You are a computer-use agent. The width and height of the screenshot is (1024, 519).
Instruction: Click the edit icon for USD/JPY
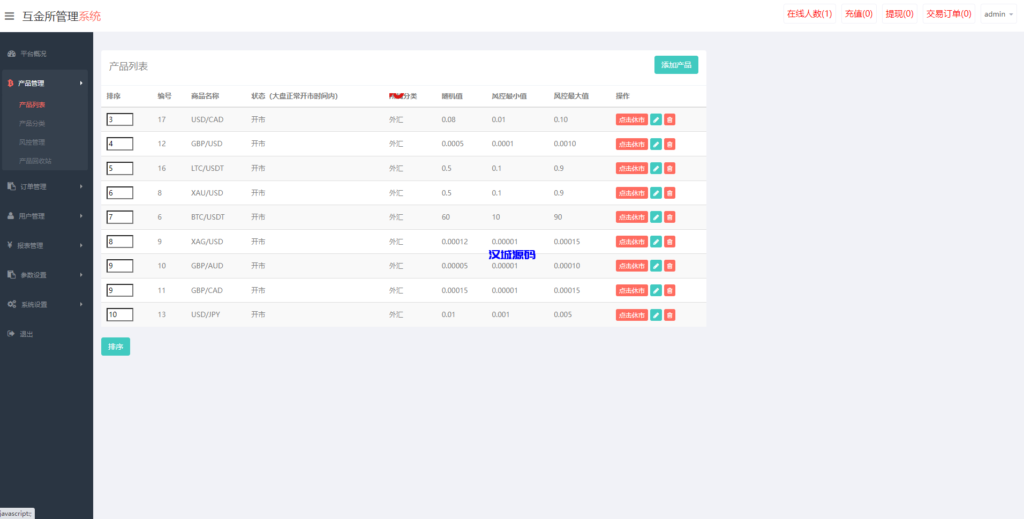click(x=656, y=315)
